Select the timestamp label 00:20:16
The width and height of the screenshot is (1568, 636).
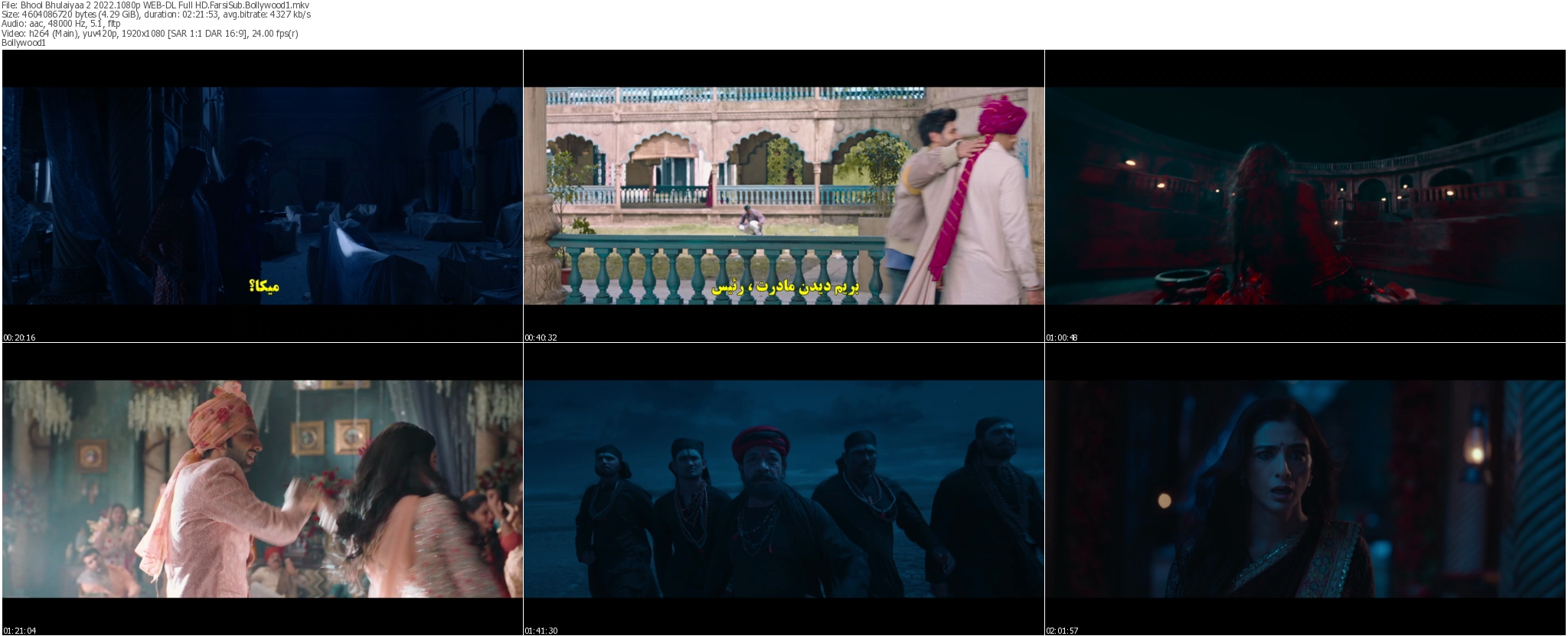pos(20,338)
